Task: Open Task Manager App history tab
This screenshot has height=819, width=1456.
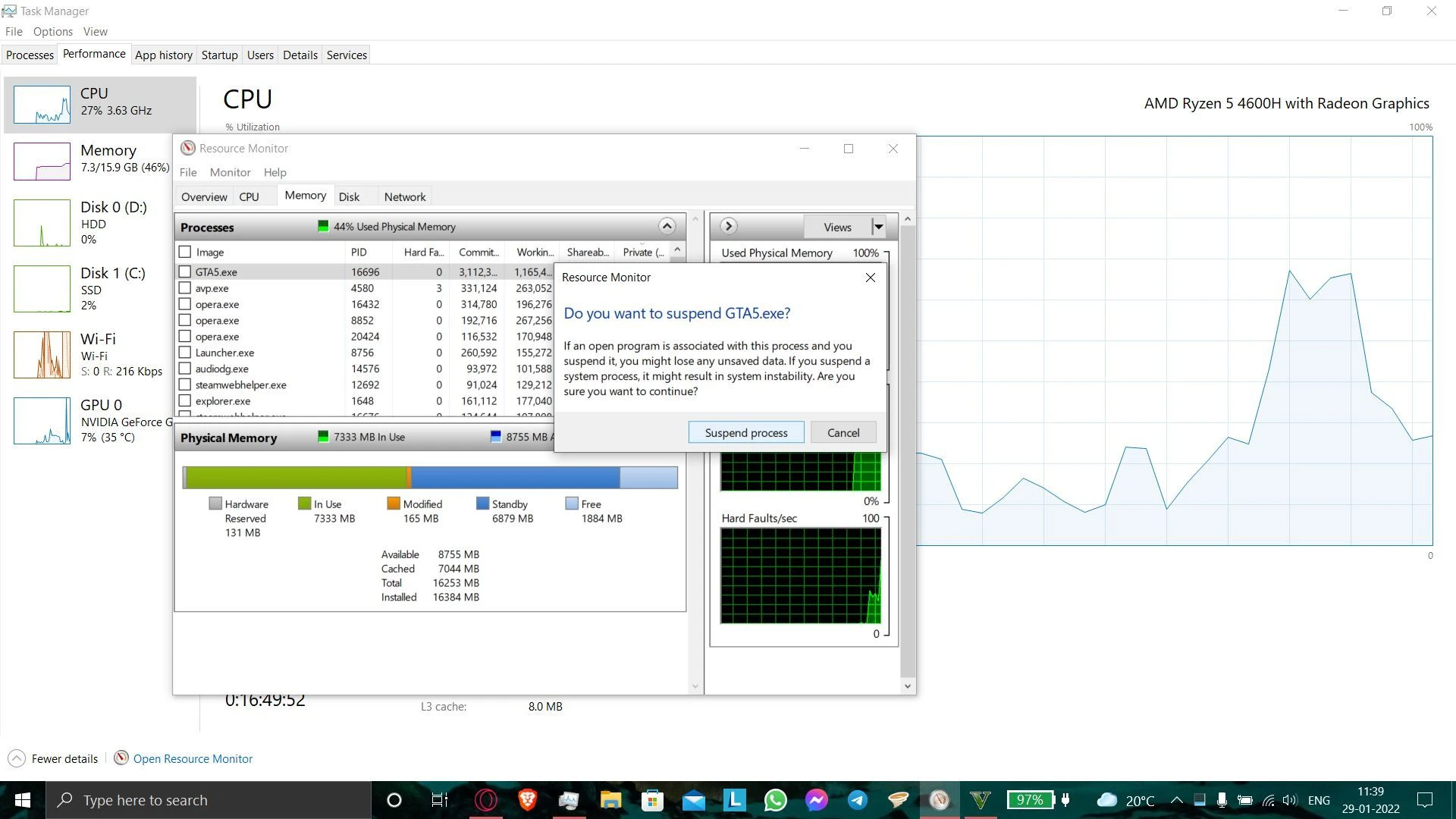Action: click(164, 55)
